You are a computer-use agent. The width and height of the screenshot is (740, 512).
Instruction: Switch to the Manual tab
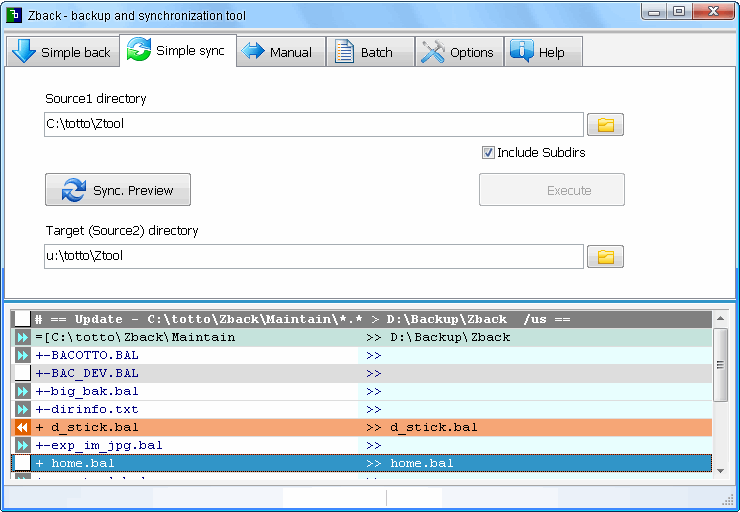(281, 52)
